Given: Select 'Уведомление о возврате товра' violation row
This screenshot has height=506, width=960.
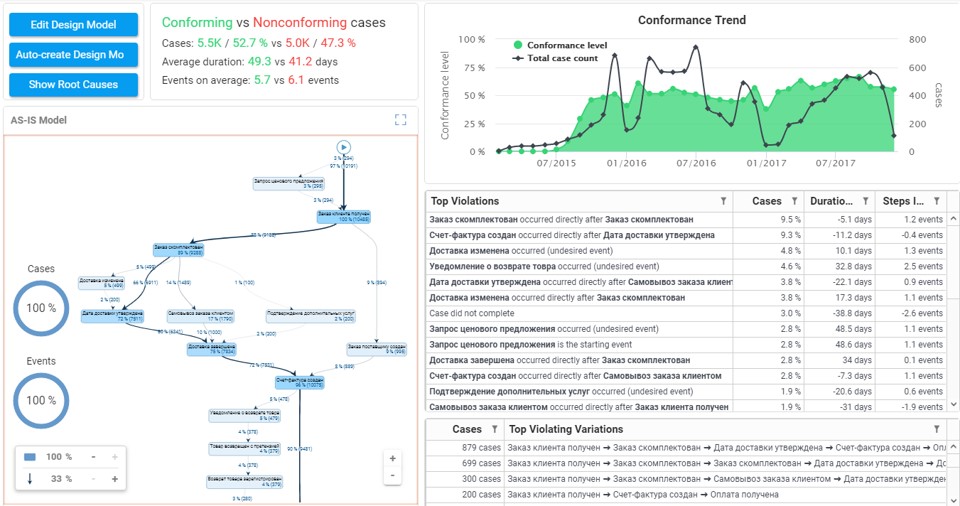Looking at the screenshot, I should 686,266.
